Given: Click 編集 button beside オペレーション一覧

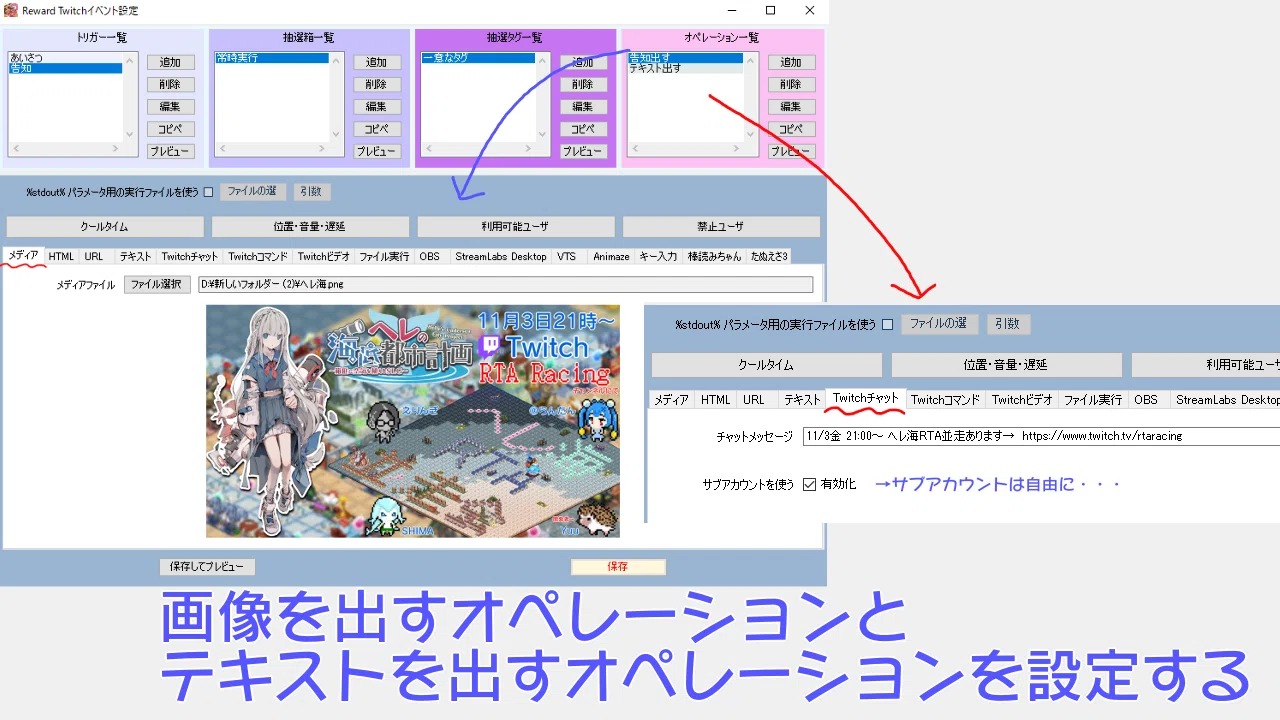Looking at the screenshot, I should click(791, 107).
